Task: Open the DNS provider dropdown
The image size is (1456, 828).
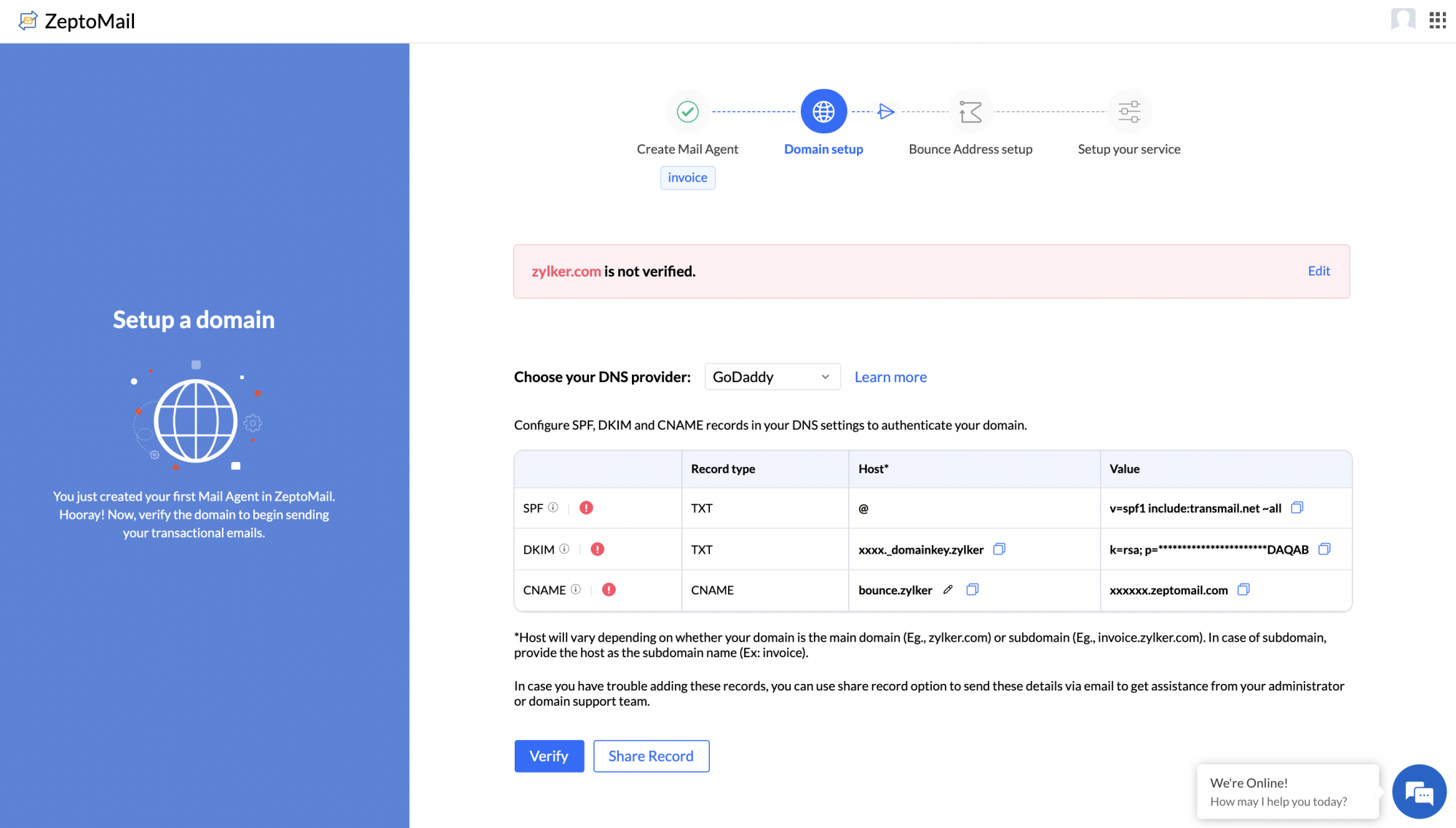Action: coord(772,377)
